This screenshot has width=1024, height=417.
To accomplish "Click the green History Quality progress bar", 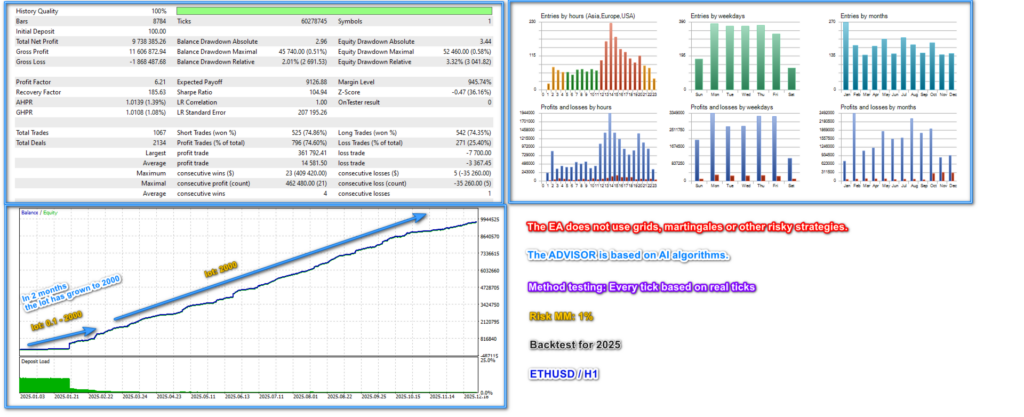I will pyautogui.click(x=334, y=11).
